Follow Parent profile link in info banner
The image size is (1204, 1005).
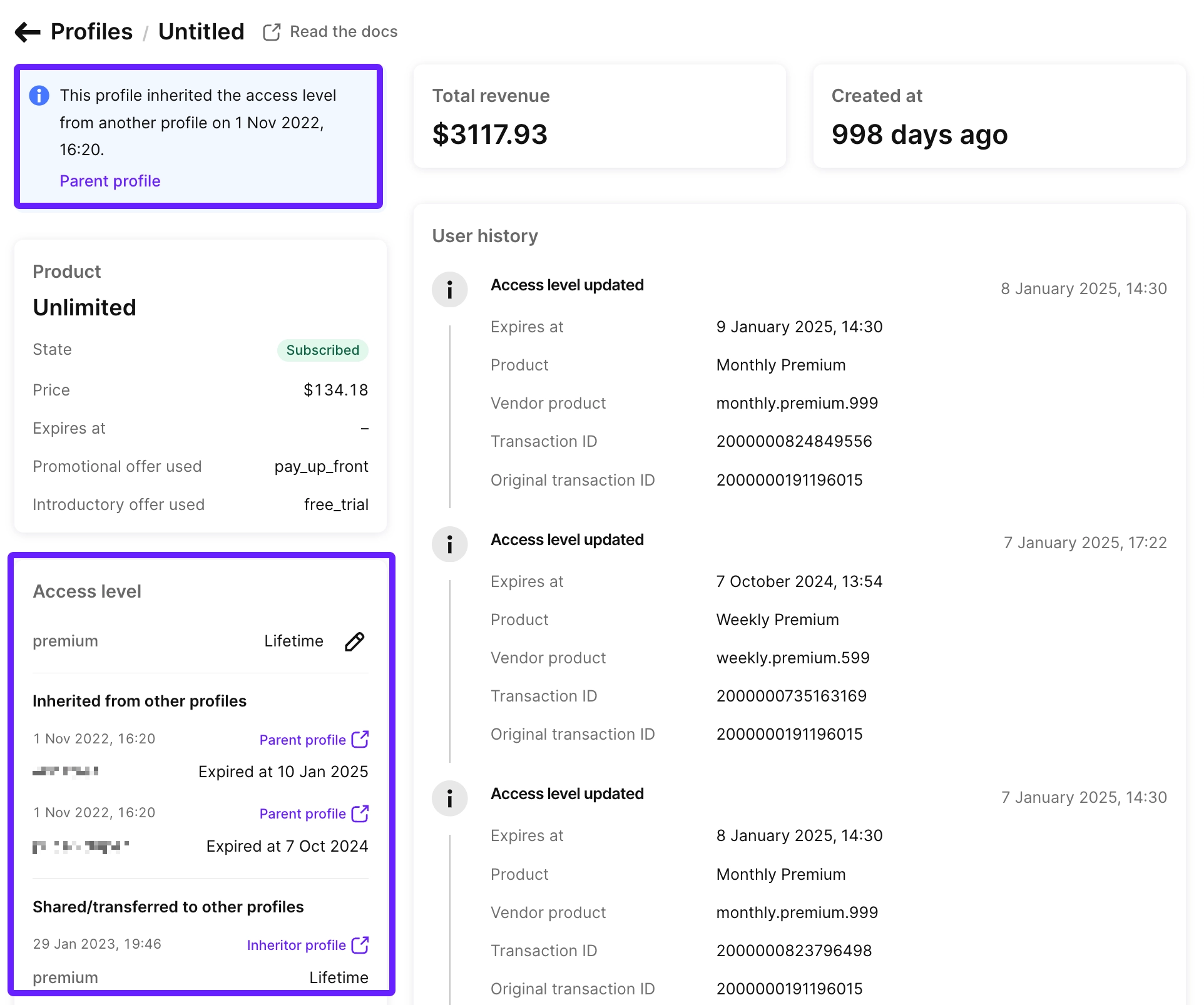tap(110, 181)
